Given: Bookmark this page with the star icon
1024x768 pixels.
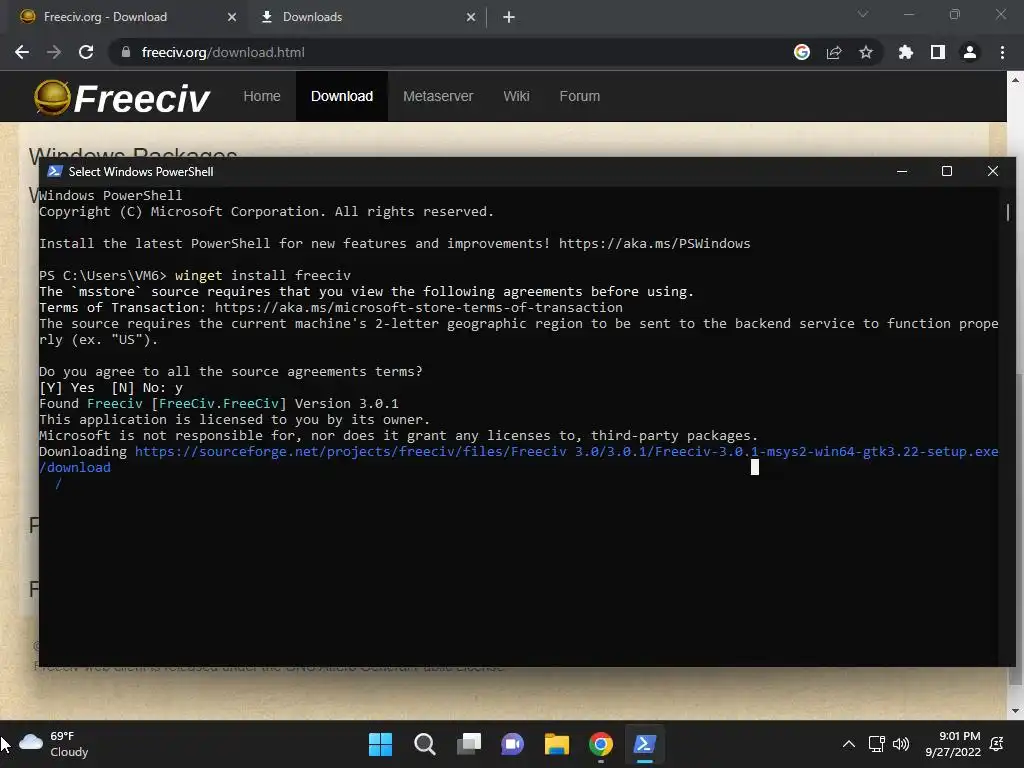Looking at the screenshot, I should tap(866, 52).
